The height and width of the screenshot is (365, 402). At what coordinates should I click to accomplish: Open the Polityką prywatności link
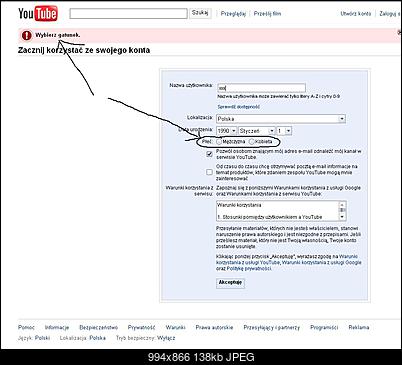pyautogui.click(x=249, y=268)
